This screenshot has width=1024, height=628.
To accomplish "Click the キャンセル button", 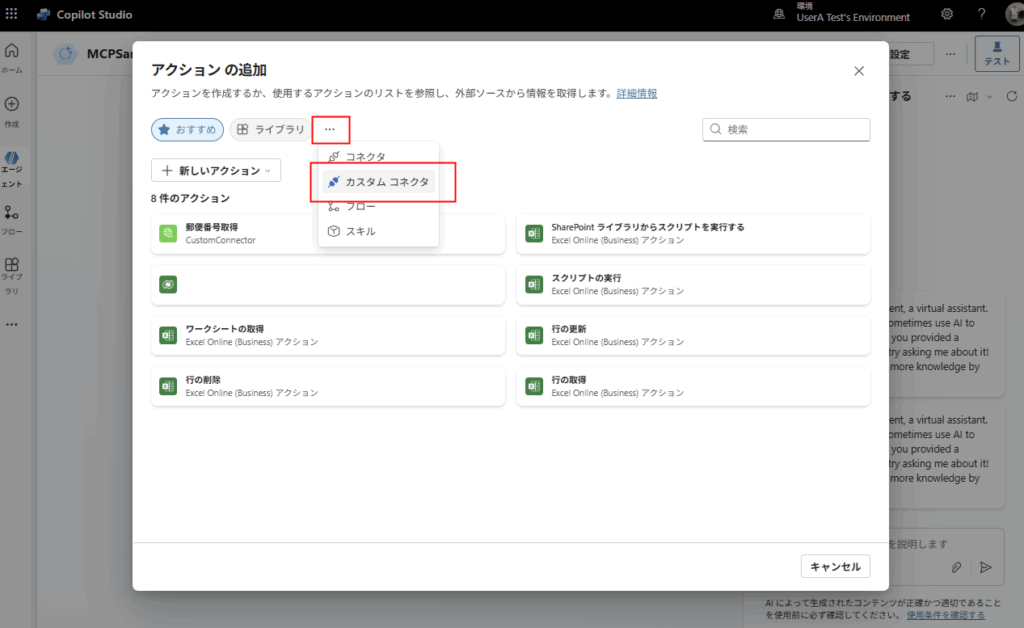I will (835, 567).
